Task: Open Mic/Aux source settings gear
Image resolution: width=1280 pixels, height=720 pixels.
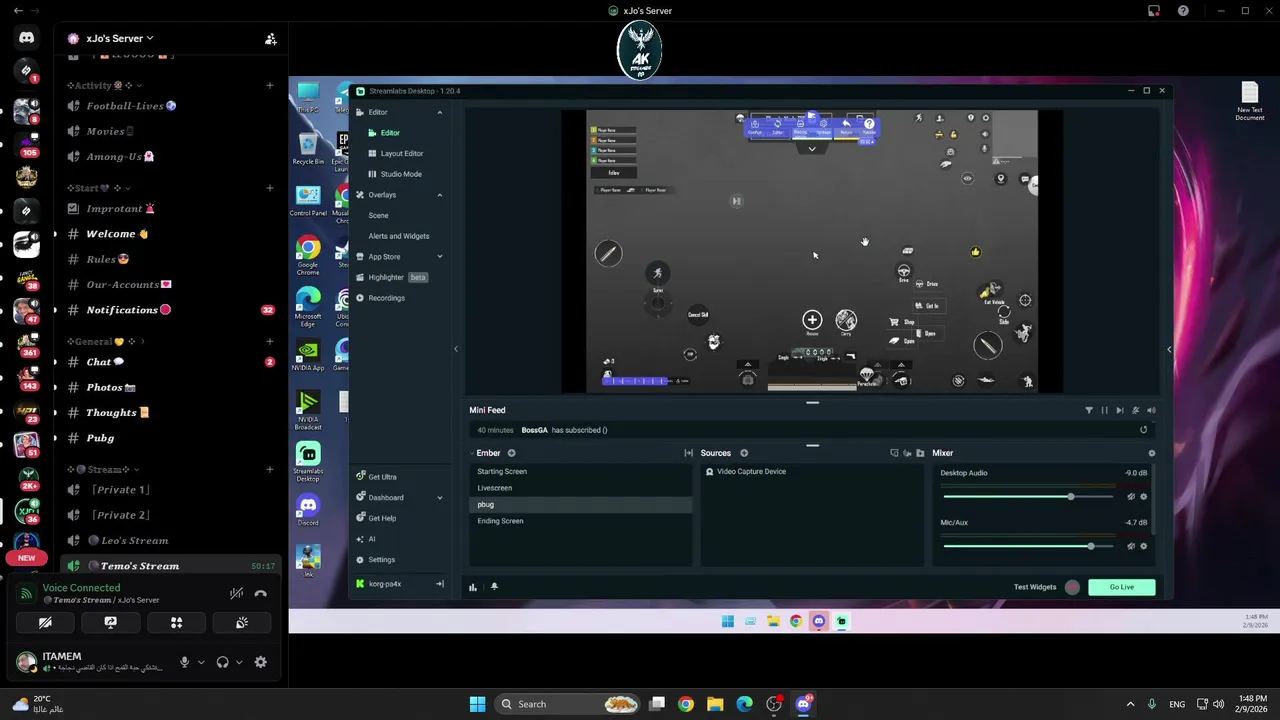Action: [1144, 546]
